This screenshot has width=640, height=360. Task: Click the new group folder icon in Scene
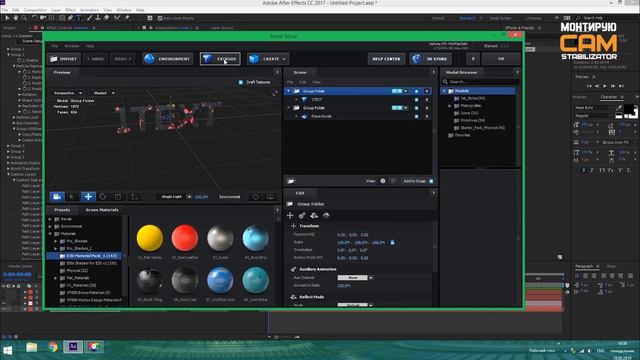pyautogui.click(x=291, y=181)
